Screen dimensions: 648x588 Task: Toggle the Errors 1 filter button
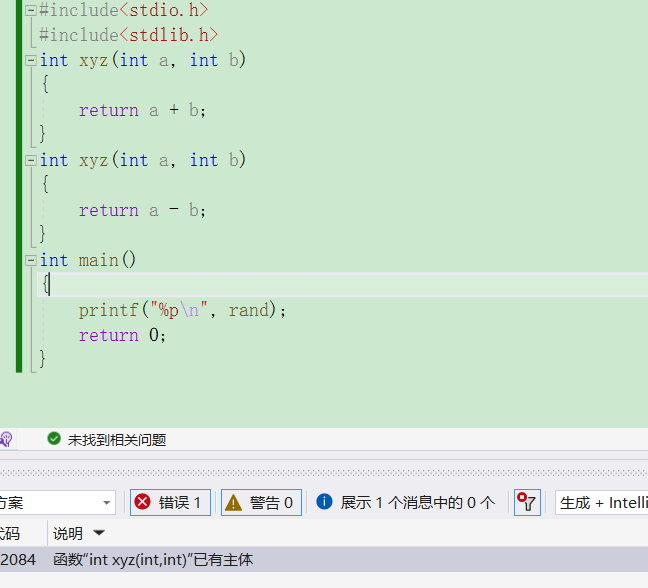(170, 502)
